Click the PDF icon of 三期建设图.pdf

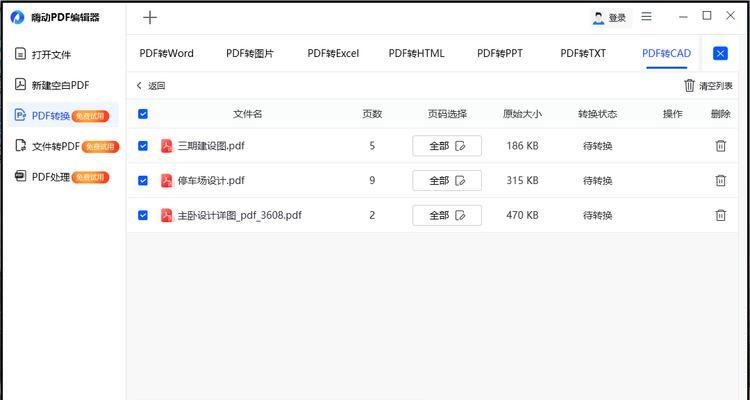(166, 146)
